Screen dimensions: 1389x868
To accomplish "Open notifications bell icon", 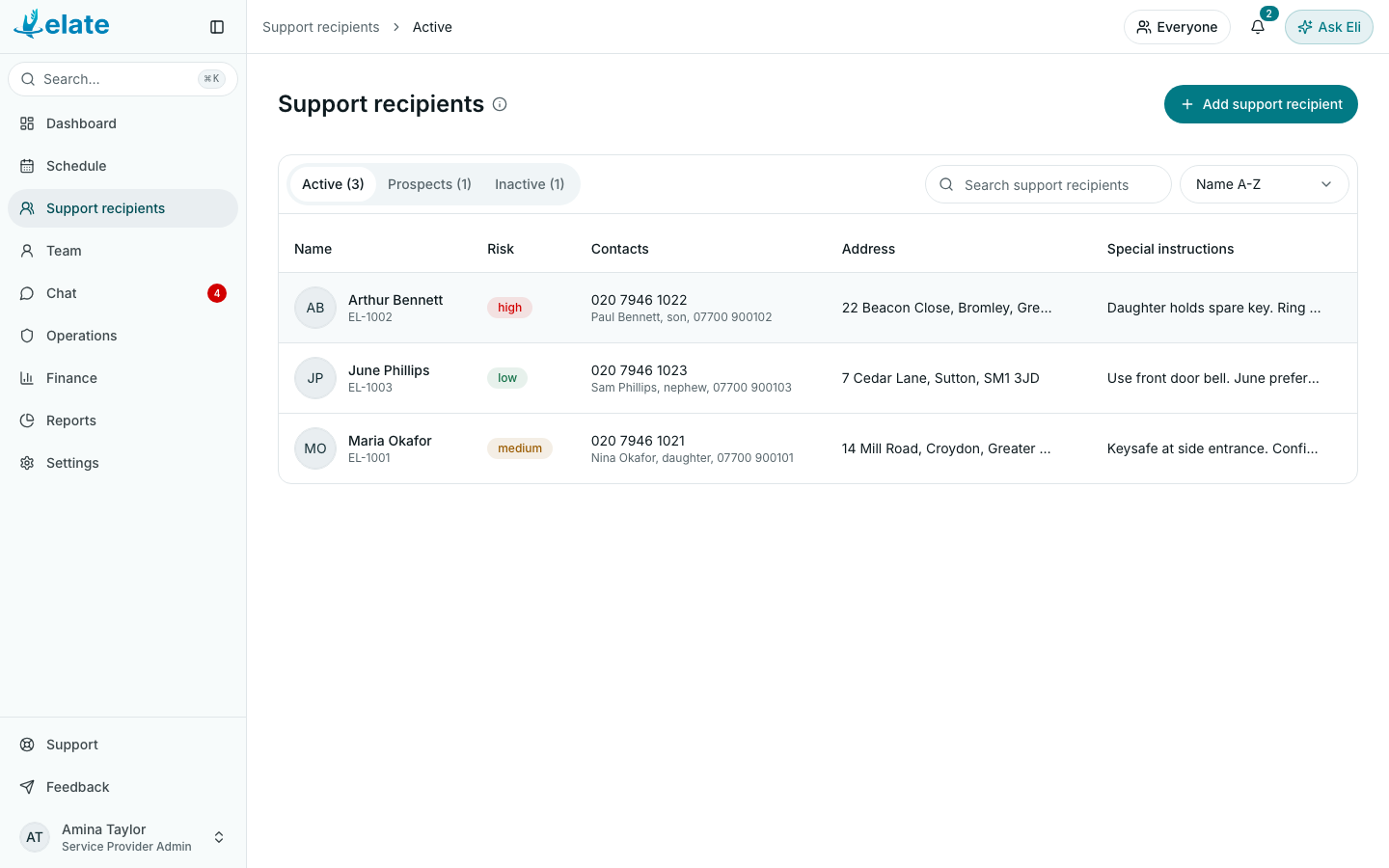I will coord(1258,27).
